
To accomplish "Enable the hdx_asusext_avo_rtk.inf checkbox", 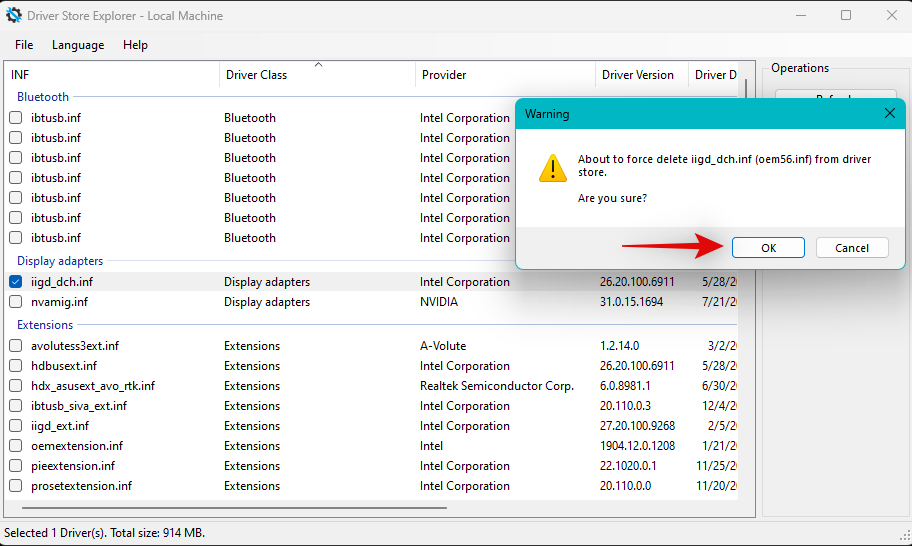I will (x=16, y=386).
